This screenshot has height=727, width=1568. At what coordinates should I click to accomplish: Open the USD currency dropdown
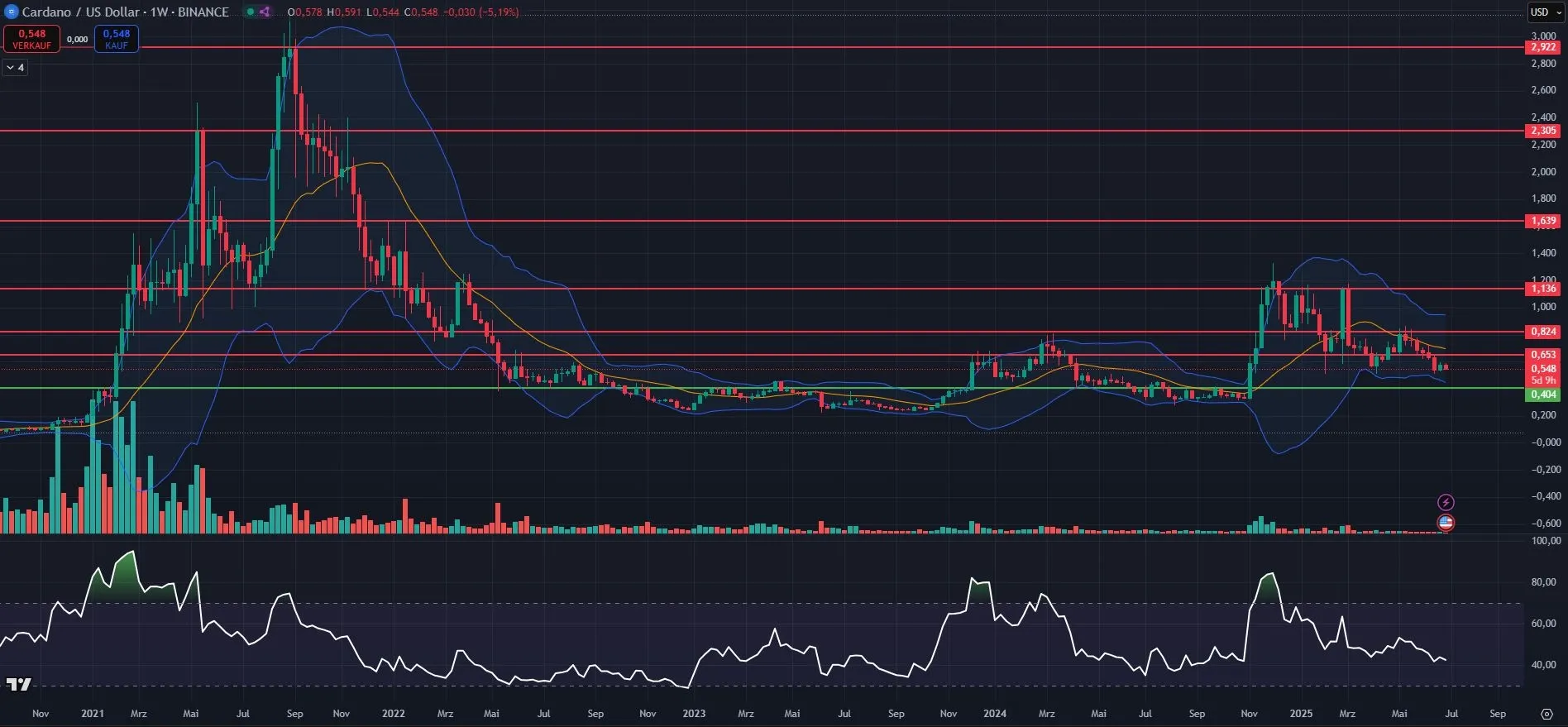pyautogui.click(x=1546, y=12)
